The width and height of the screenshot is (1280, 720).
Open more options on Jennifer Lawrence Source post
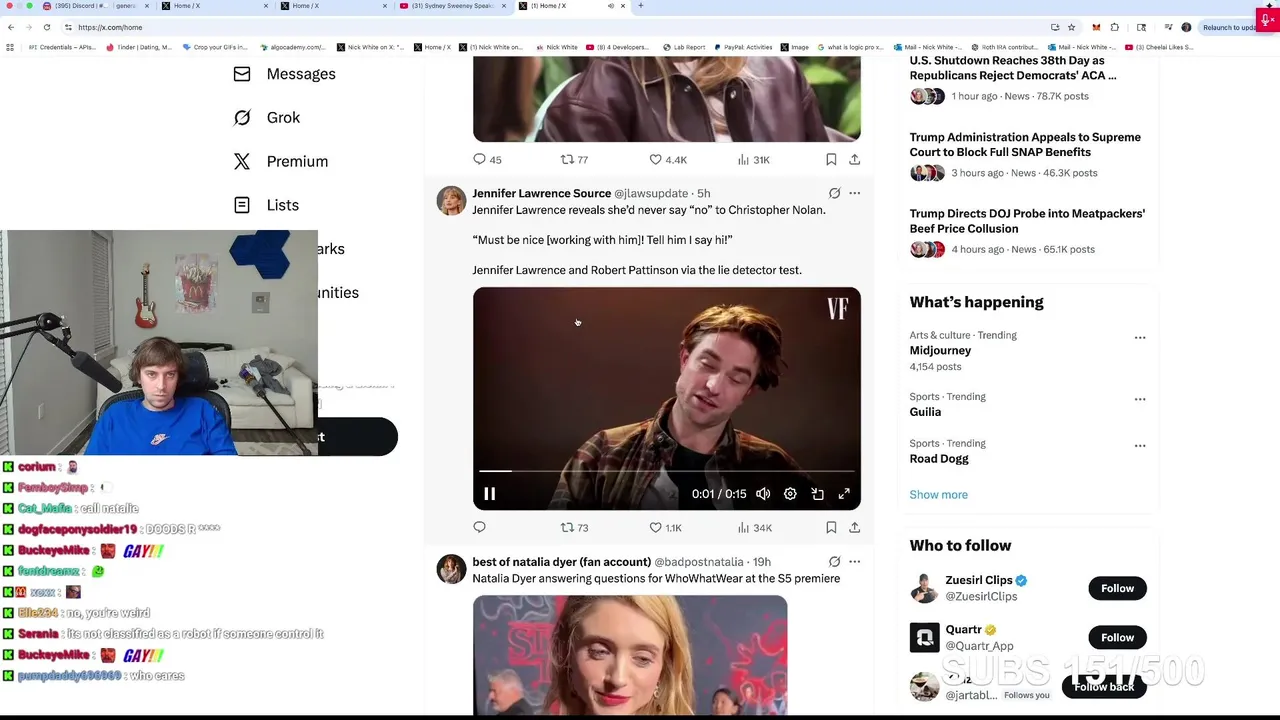coord(854,193)
